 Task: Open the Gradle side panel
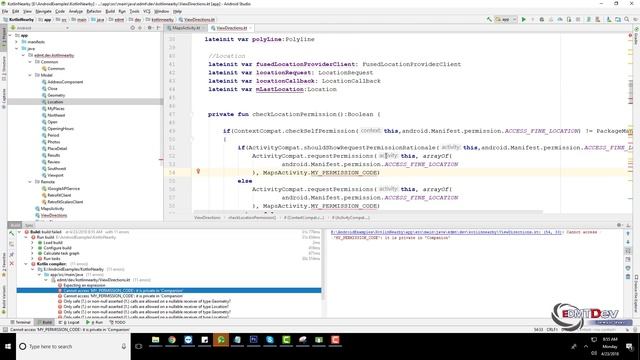pyautogui.click(x=636, y=36)
